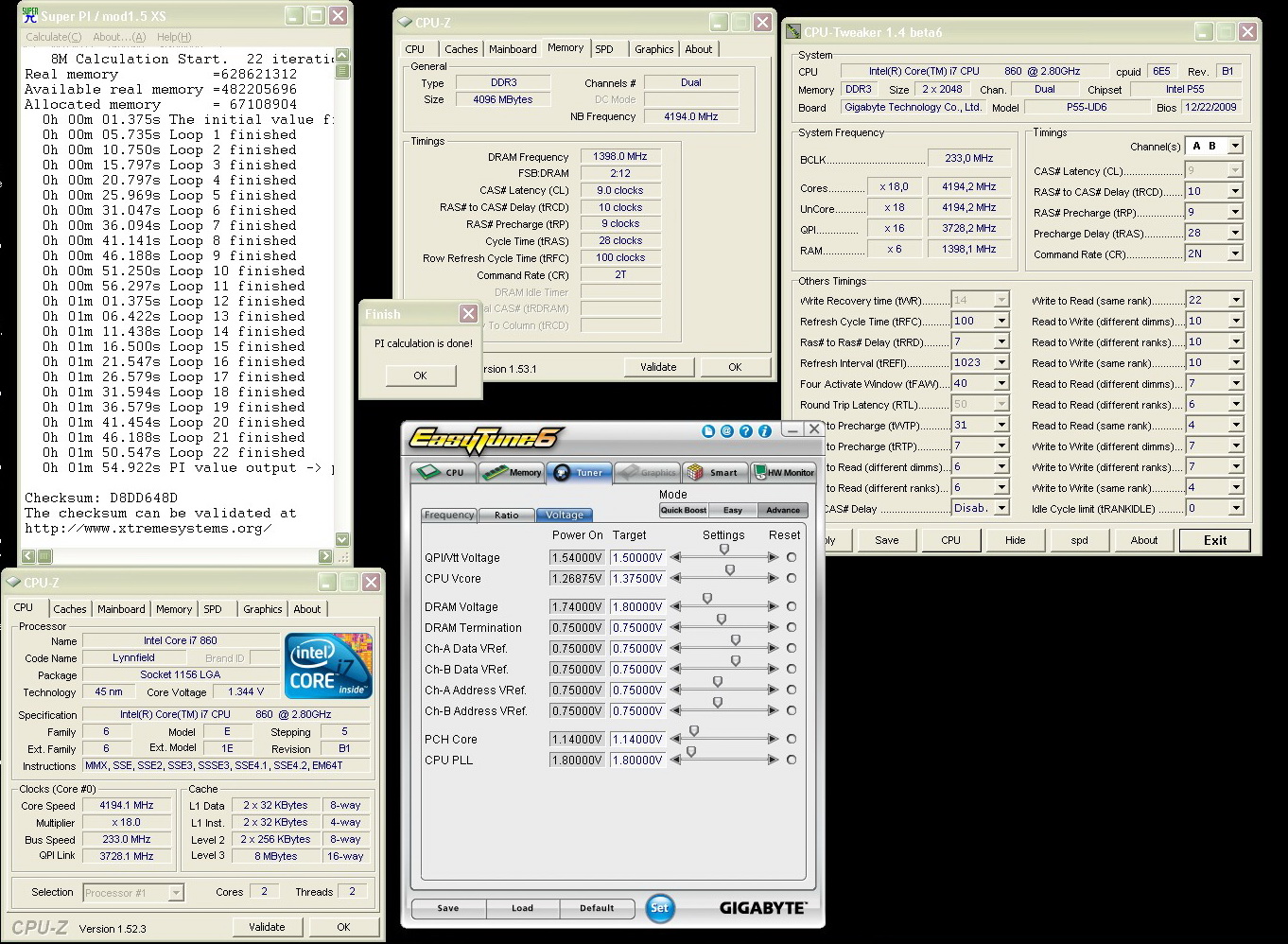
Task: Open the Smart tab with the cube icon
Action: point(713,472)
